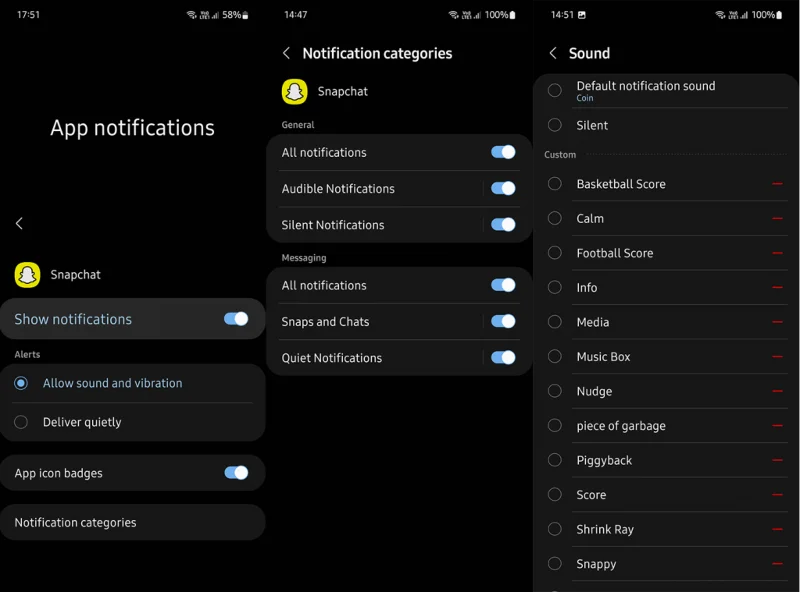800x592 pixels.
Task: Remove piece of garbage custom sound
Action: pyautogui.click(x=777, y=426)
